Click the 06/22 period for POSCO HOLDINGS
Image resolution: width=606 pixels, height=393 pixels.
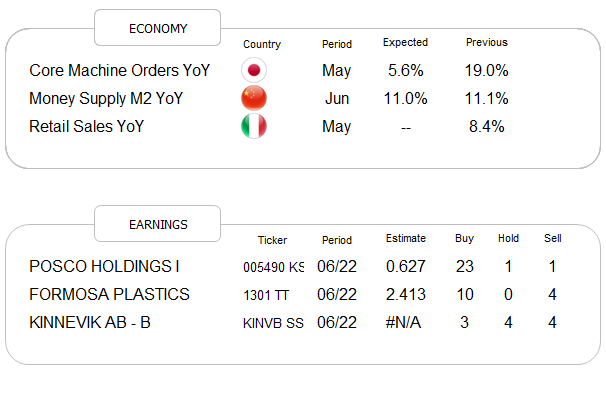[337, 266]
